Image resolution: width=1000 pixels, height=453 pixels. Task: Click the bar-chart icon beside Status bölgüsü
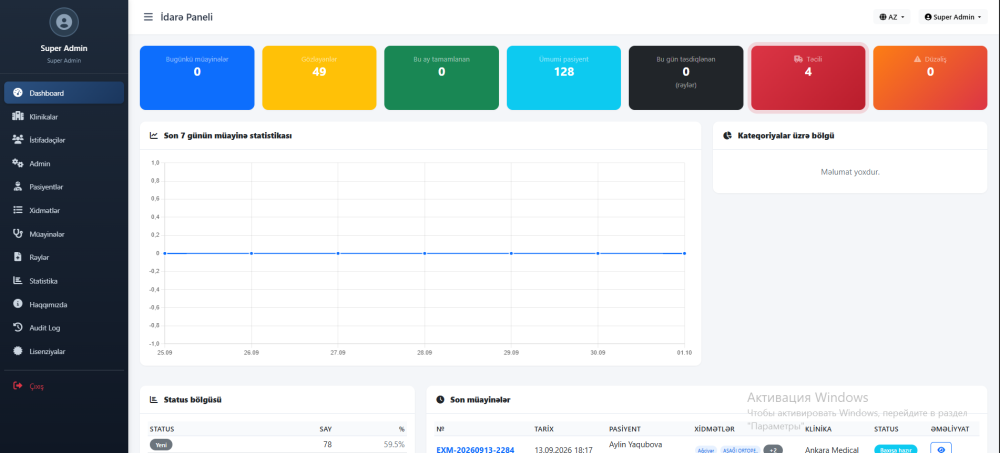(x=154, y=399)
